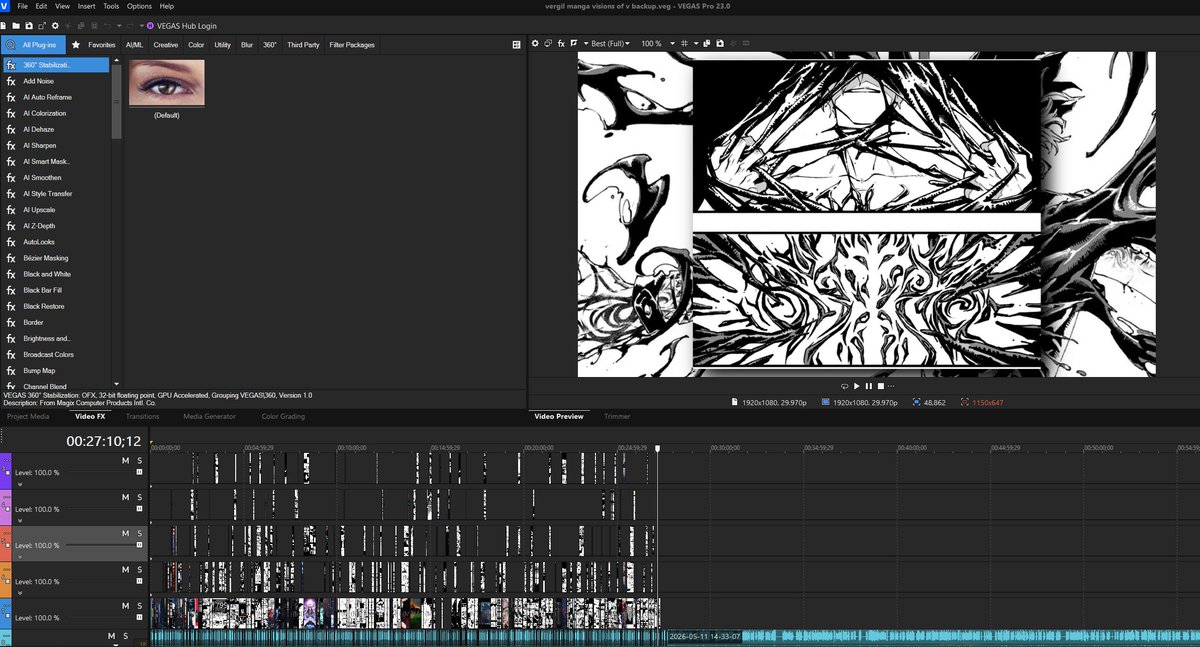Mute the second pink video track
1200x647 pixels.
point(125,497)
